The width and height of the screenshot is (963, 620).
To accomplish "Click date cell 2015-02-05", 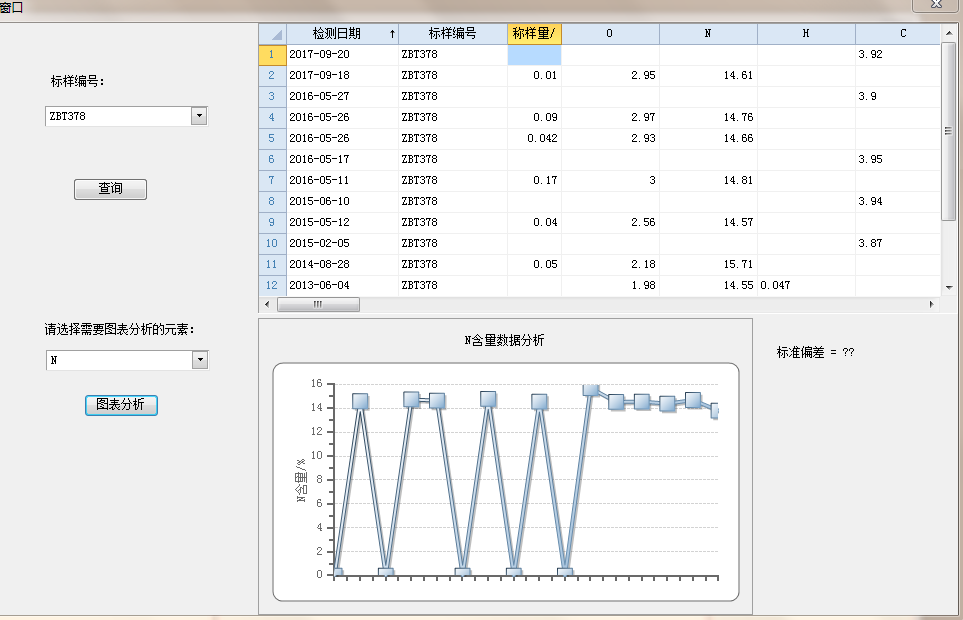I will point(343,244).
